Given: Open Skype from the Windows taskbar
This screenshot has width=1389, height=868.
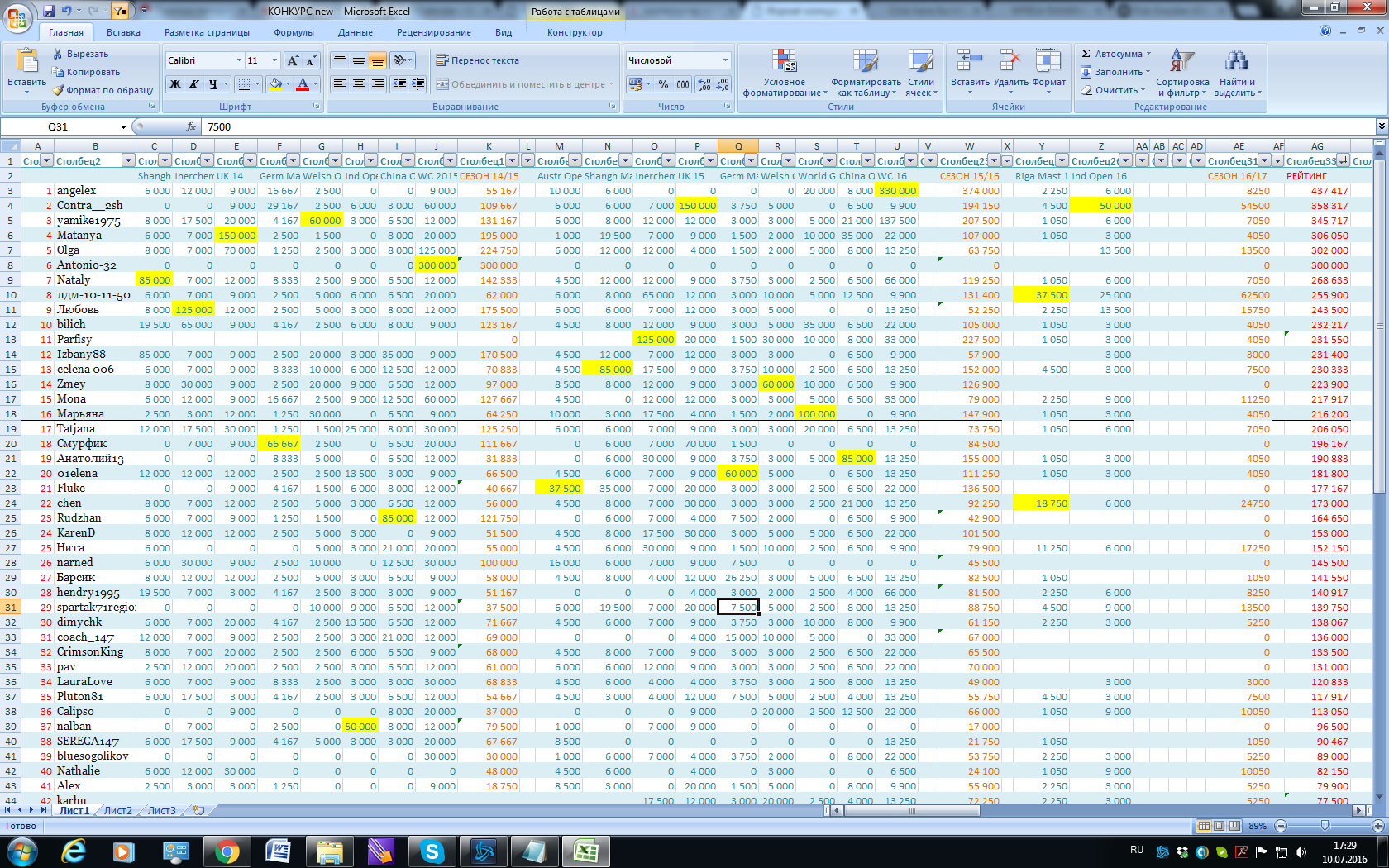Looking at the screenshot, I should (x=432, y=851).
